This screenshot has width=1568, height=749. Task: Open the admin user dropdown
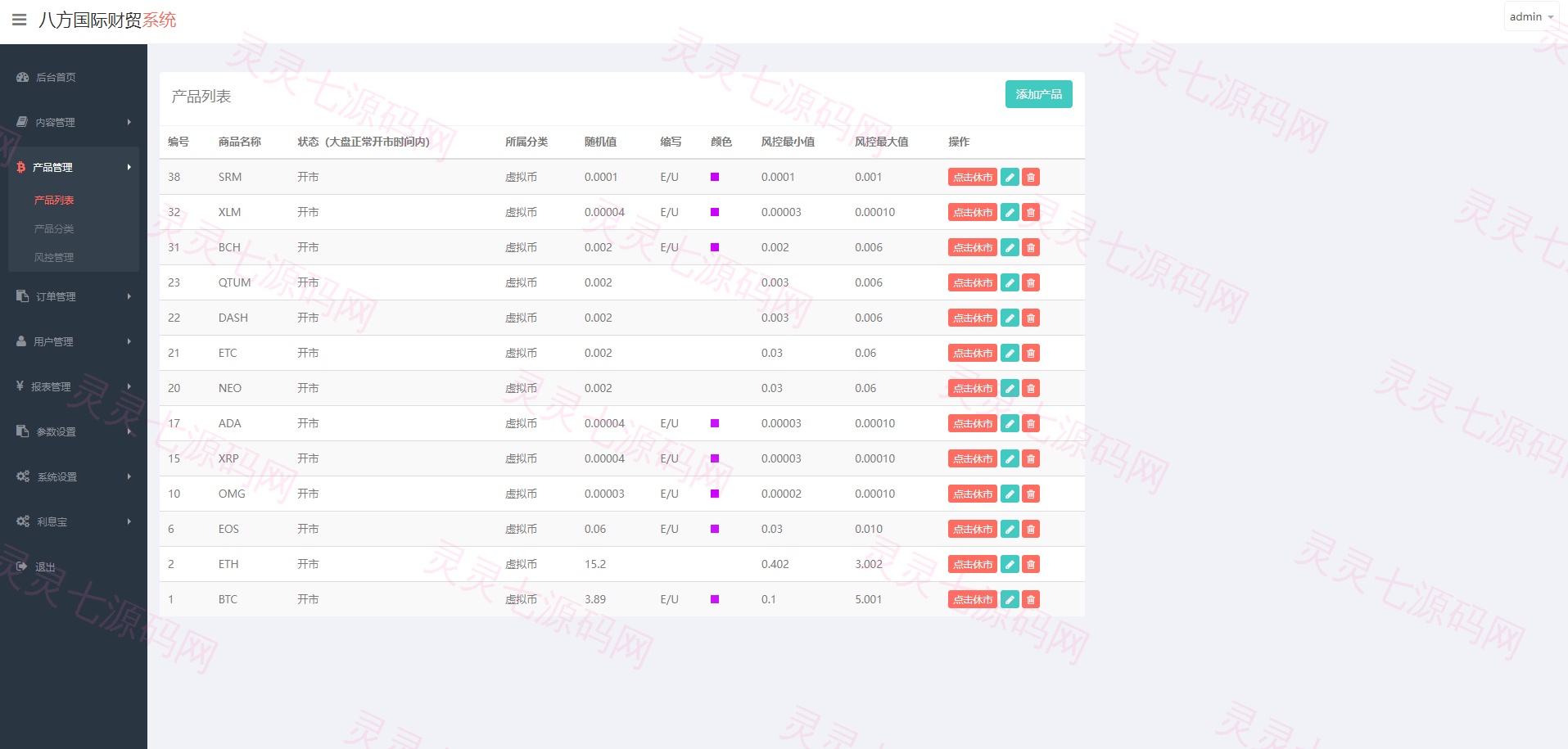coord(1531,16)
